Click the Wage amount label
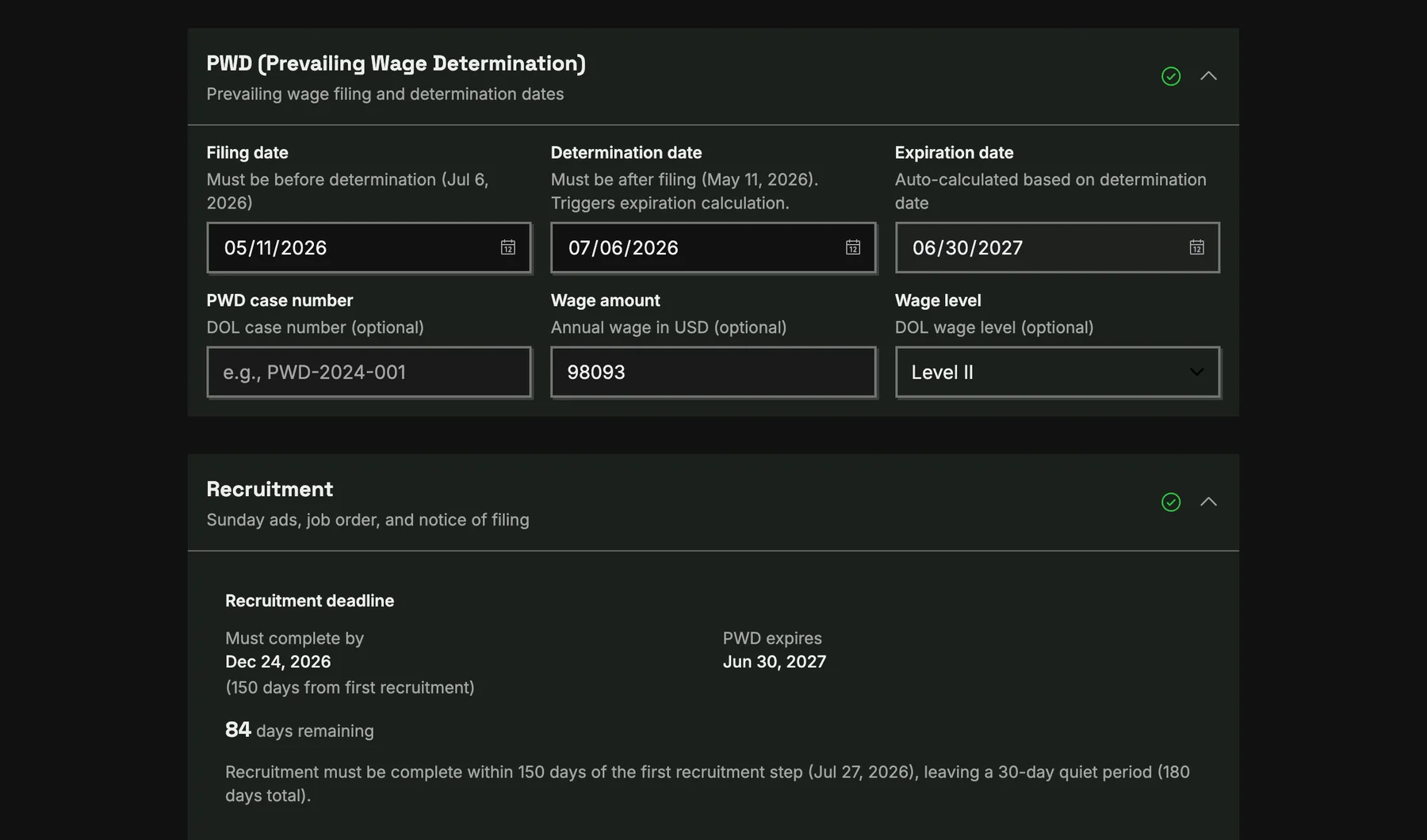 pyautogui.click(x=606, y=300)
